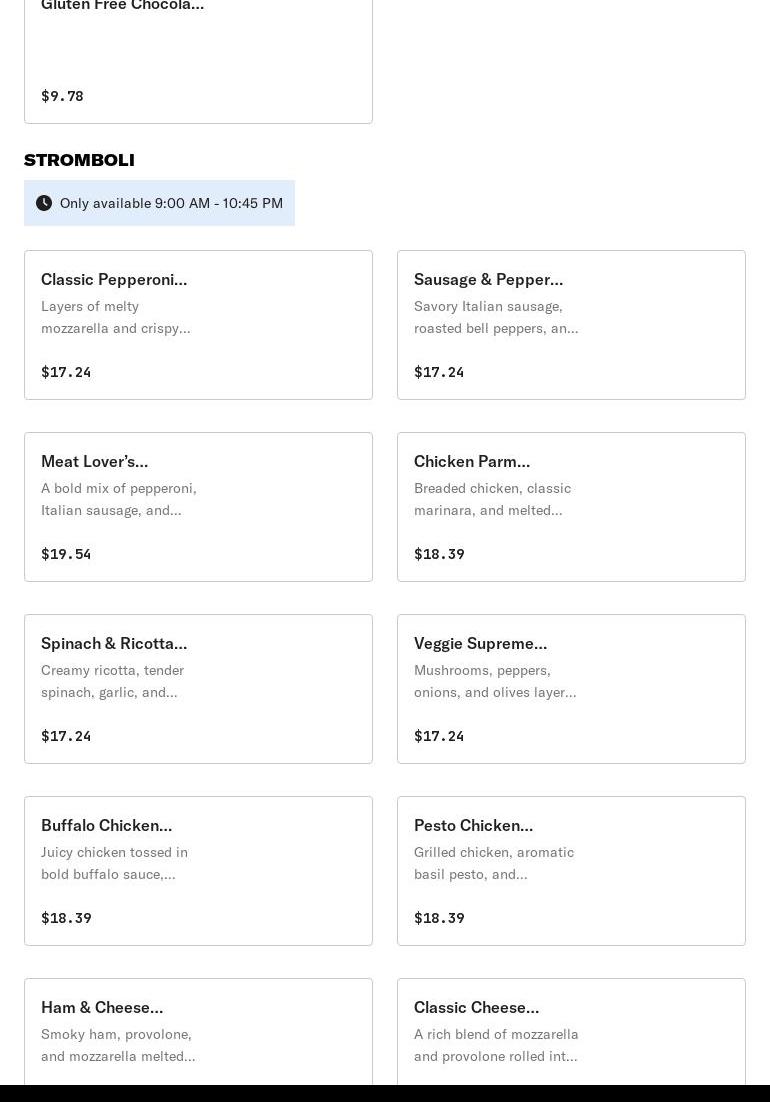Click the $19.54 price on Meat Lover's
Viewport: 770px width, 1102px height.
66,554
